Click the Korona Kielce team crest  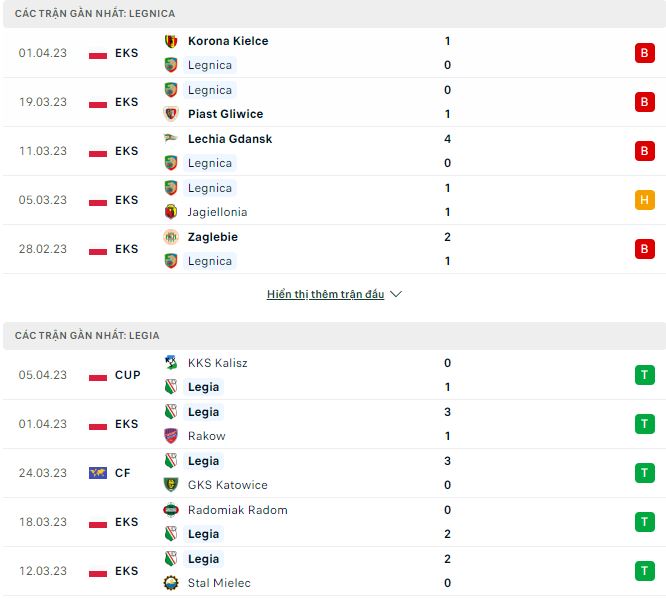[171, 41]
